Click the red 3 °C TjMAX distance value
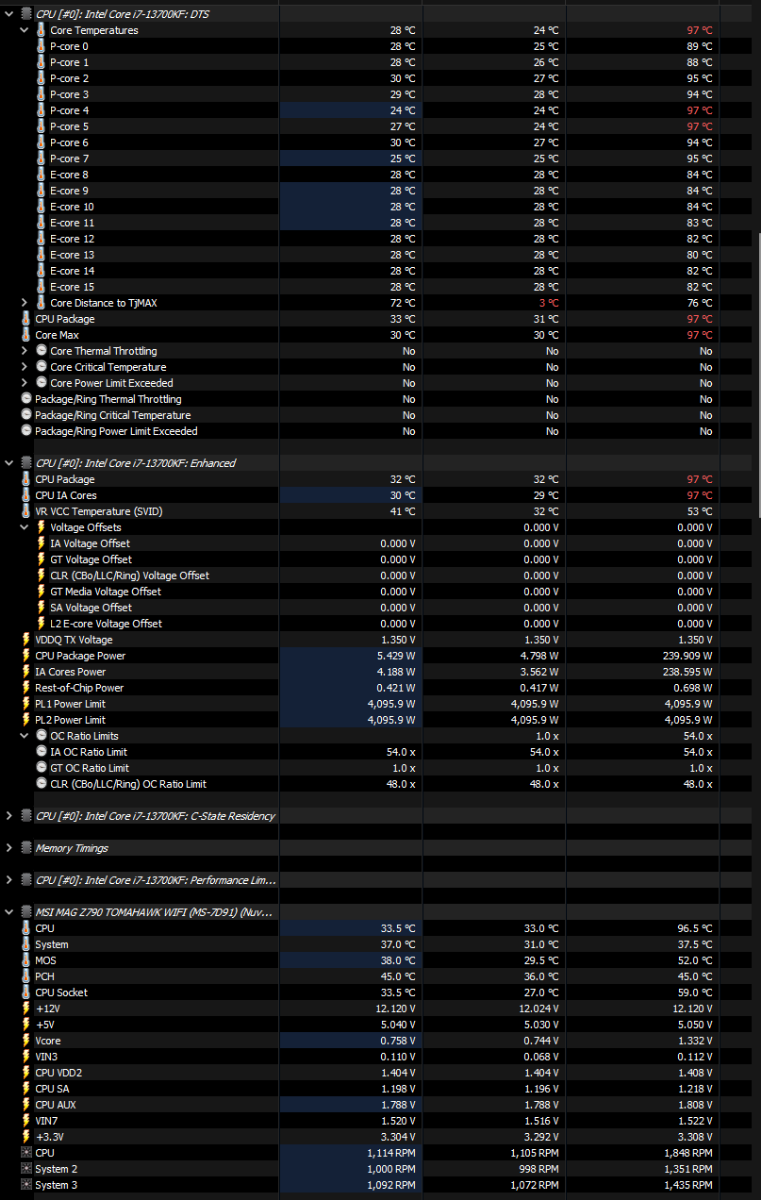 click(x=548, y=303)
